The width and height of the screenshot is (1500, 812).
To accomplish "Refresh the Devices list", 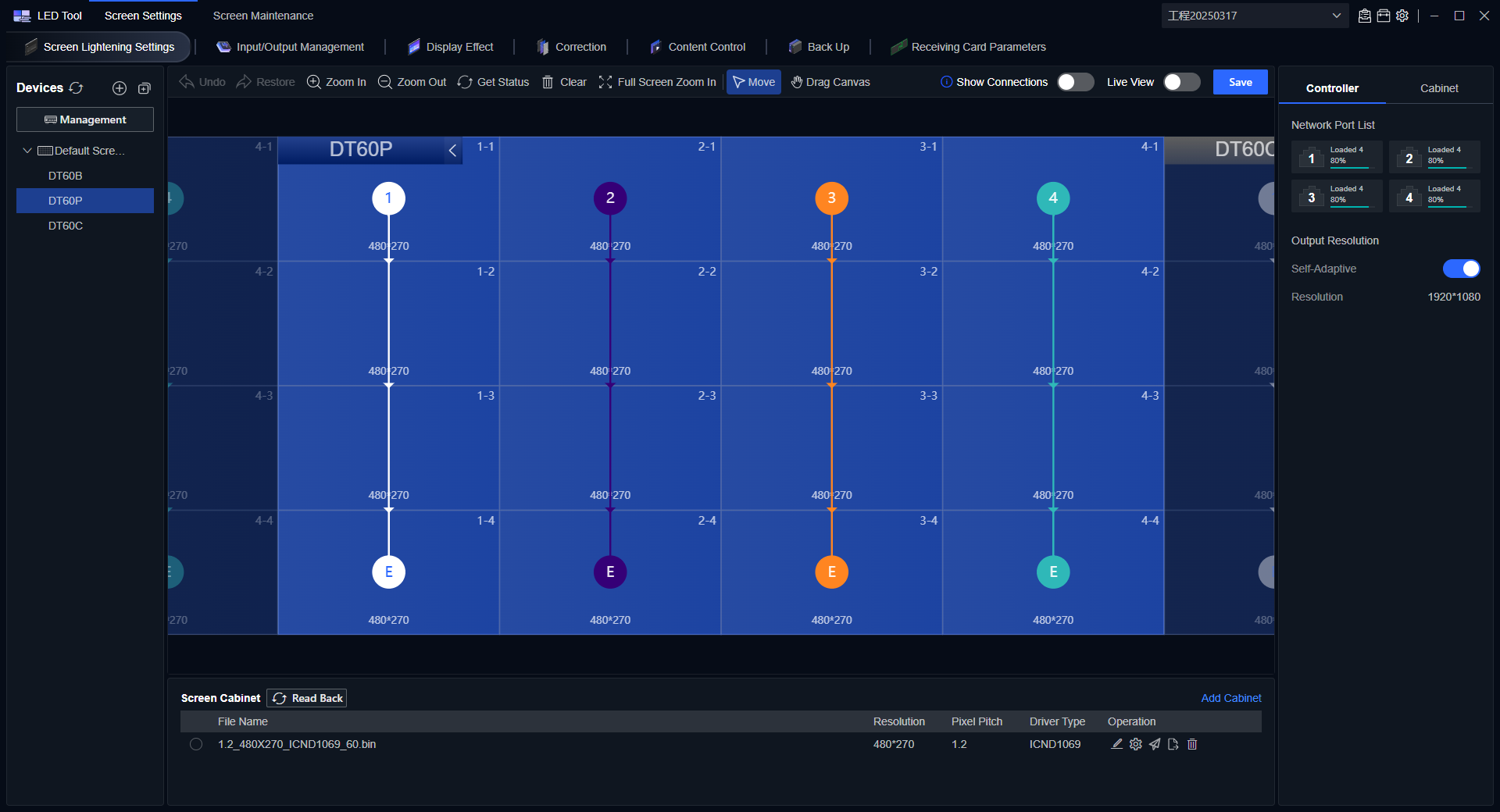I will coord(76,88).
